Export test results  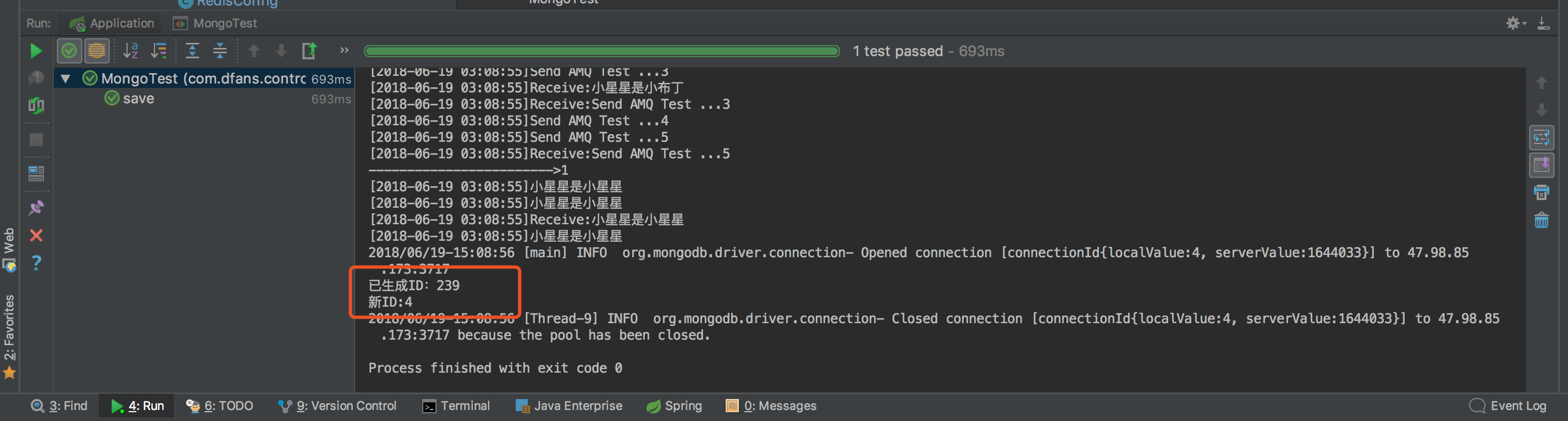tap(309, 51)
